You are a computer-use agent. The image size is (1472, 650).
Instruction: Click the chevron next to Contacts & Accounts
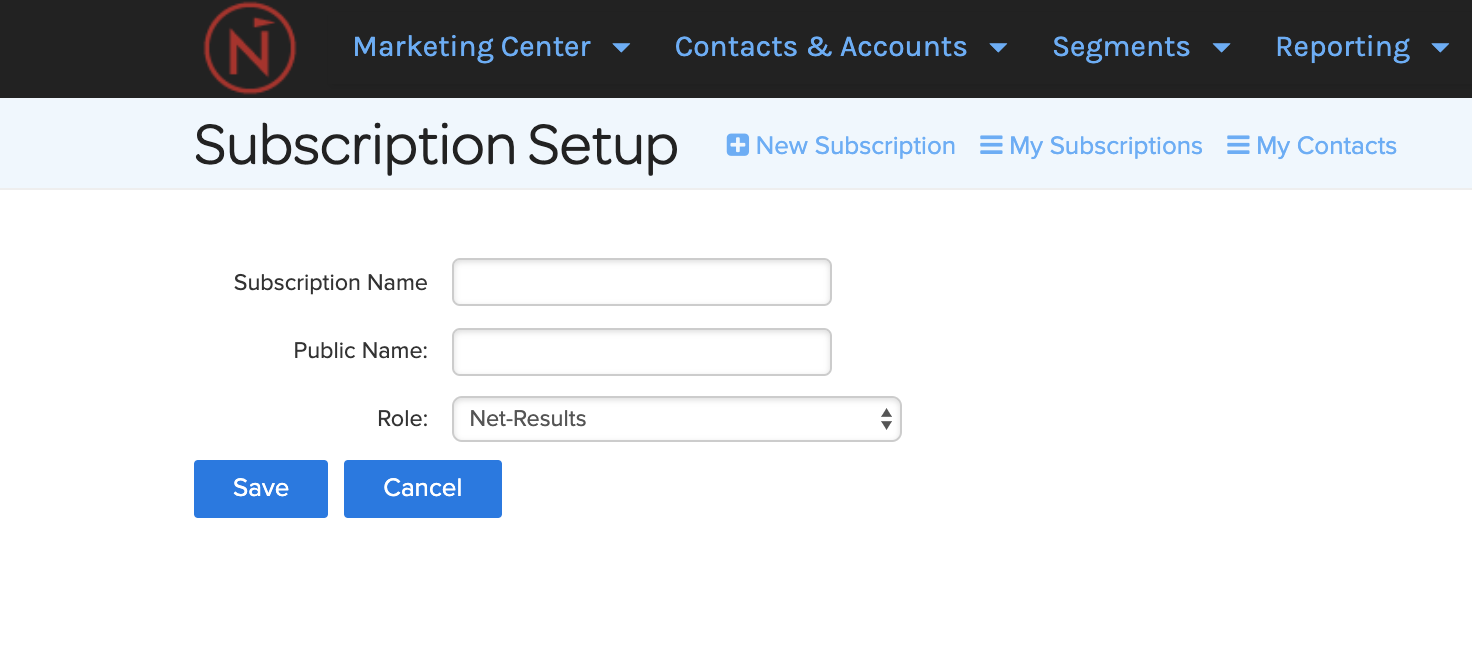[x=999, y=47]
